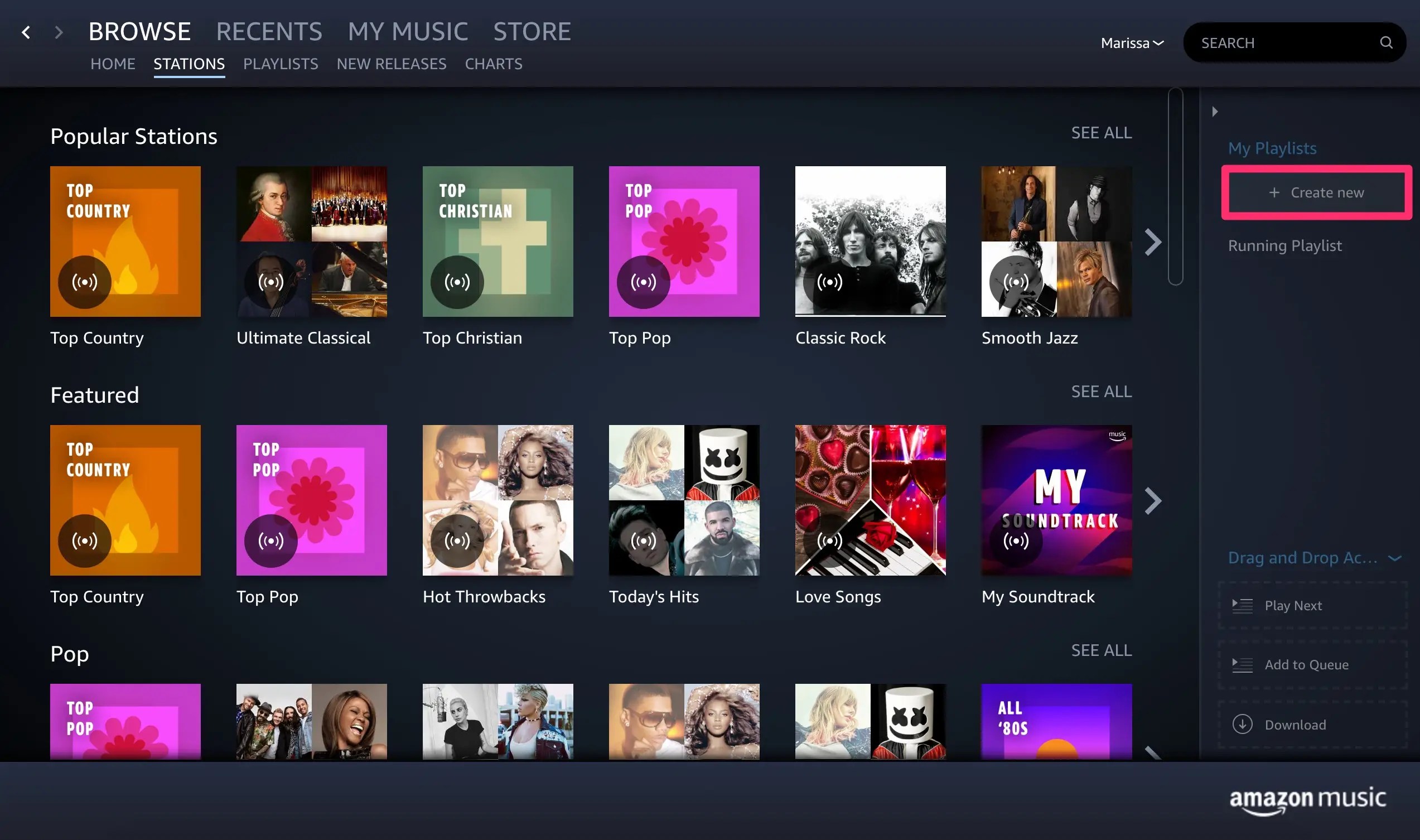Open the Top Pop thumbnail in Pop row
1420x840 pixels.
pos(125,721)
